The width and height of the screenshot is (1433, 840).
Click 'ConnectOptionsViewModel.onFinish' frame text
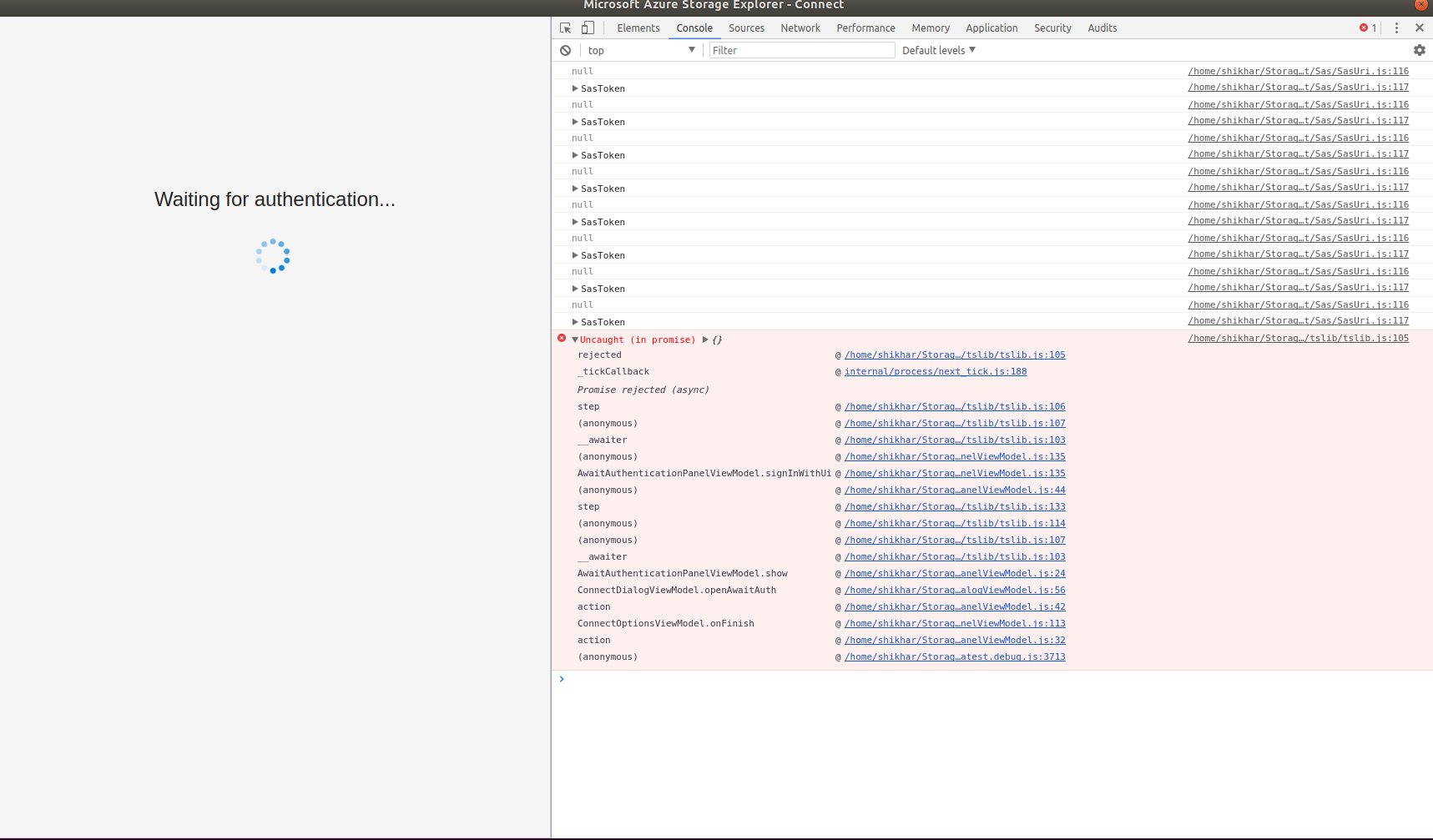tap(666, 623)
